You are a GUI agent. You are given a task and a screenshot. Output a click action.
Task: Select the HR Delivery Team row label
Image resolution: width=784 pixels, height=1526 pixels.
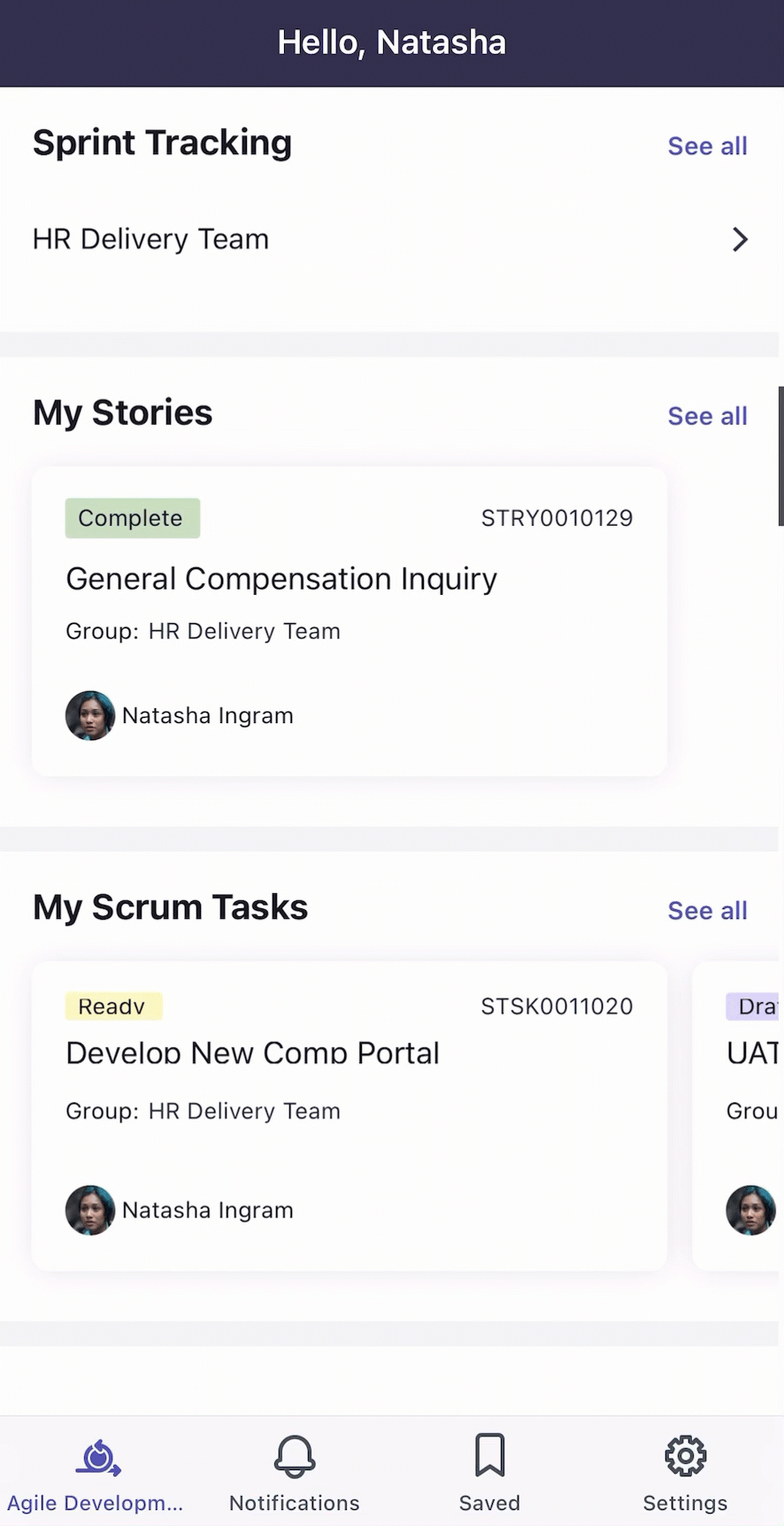click(x=150, y=239)
